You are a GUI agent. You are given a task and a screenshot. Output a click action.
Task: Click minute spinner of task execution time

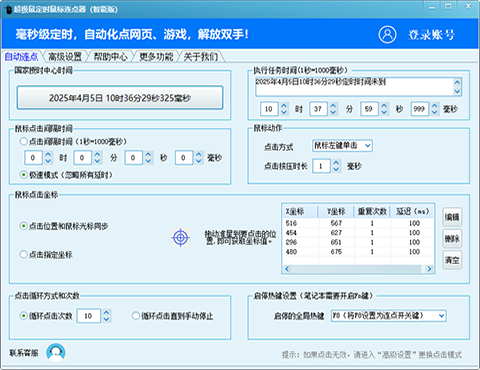[x=333, y=109]
